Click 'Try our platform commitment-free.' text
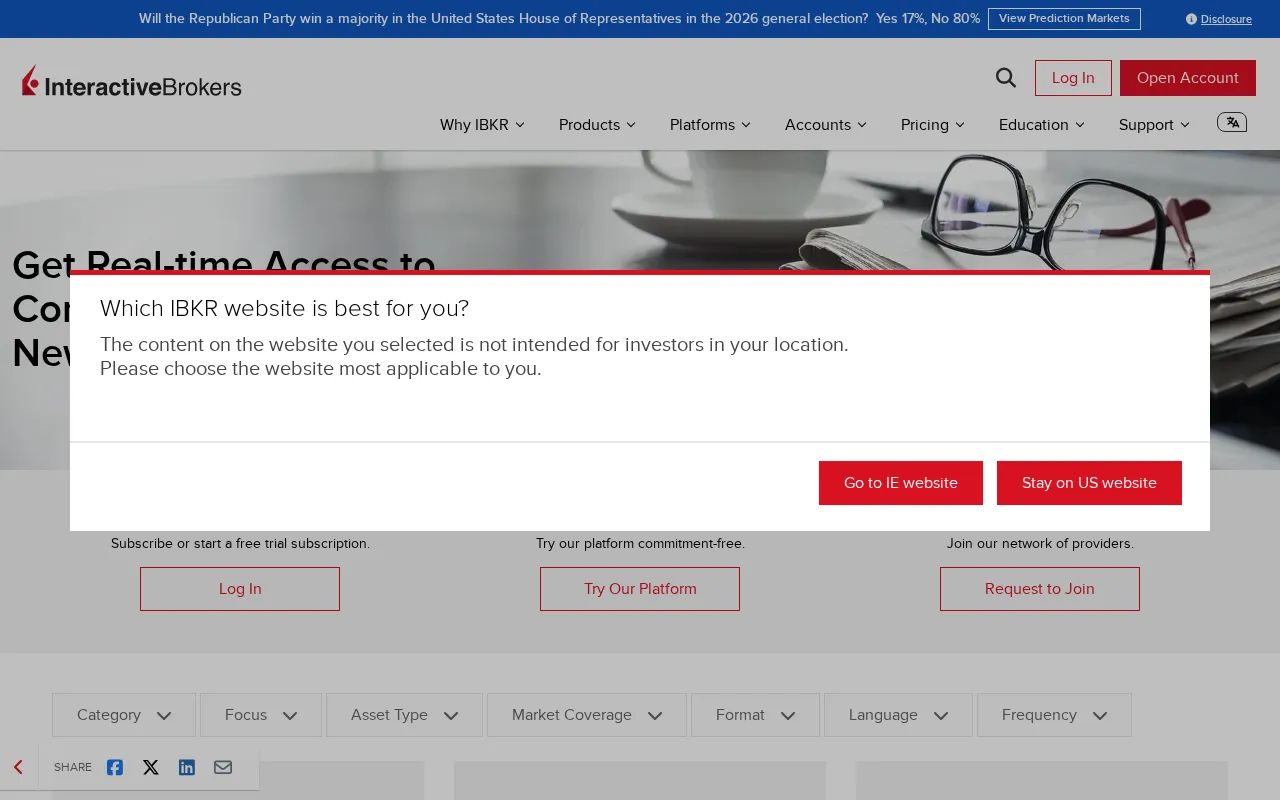Viewport: 1280px width, 800px height. (x=640, y=544)
